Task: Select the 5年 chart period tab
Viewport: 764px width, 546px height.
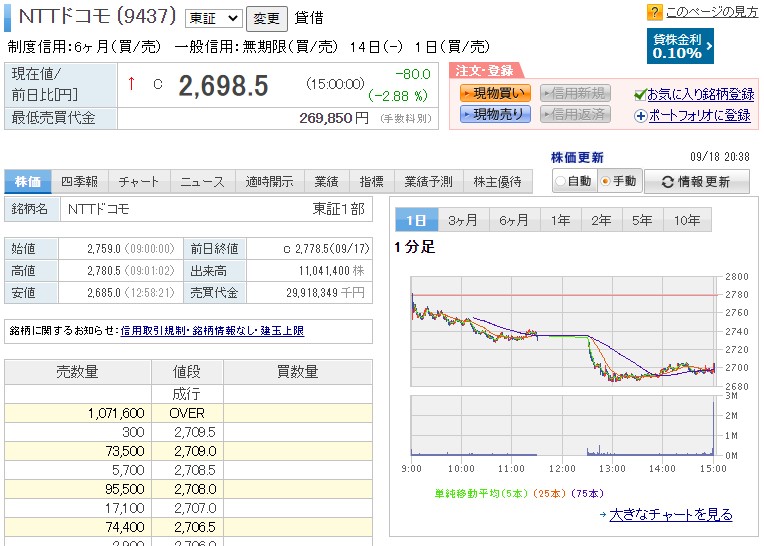Action: point(643,220)
